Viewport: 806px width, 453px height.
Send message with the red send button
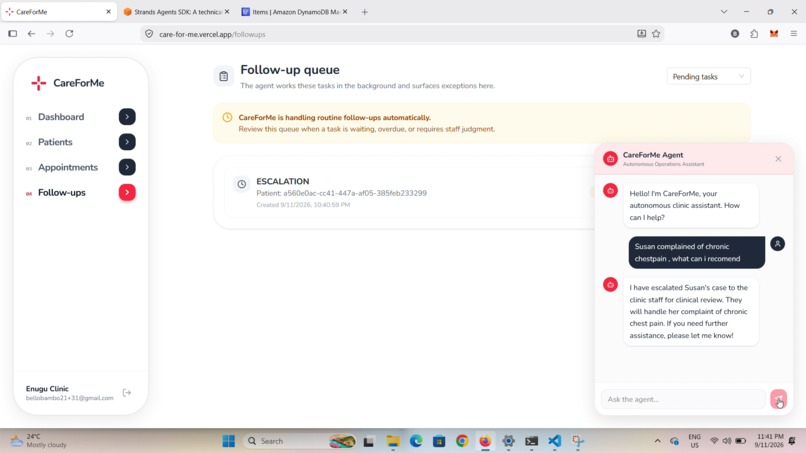coord(778,399)
